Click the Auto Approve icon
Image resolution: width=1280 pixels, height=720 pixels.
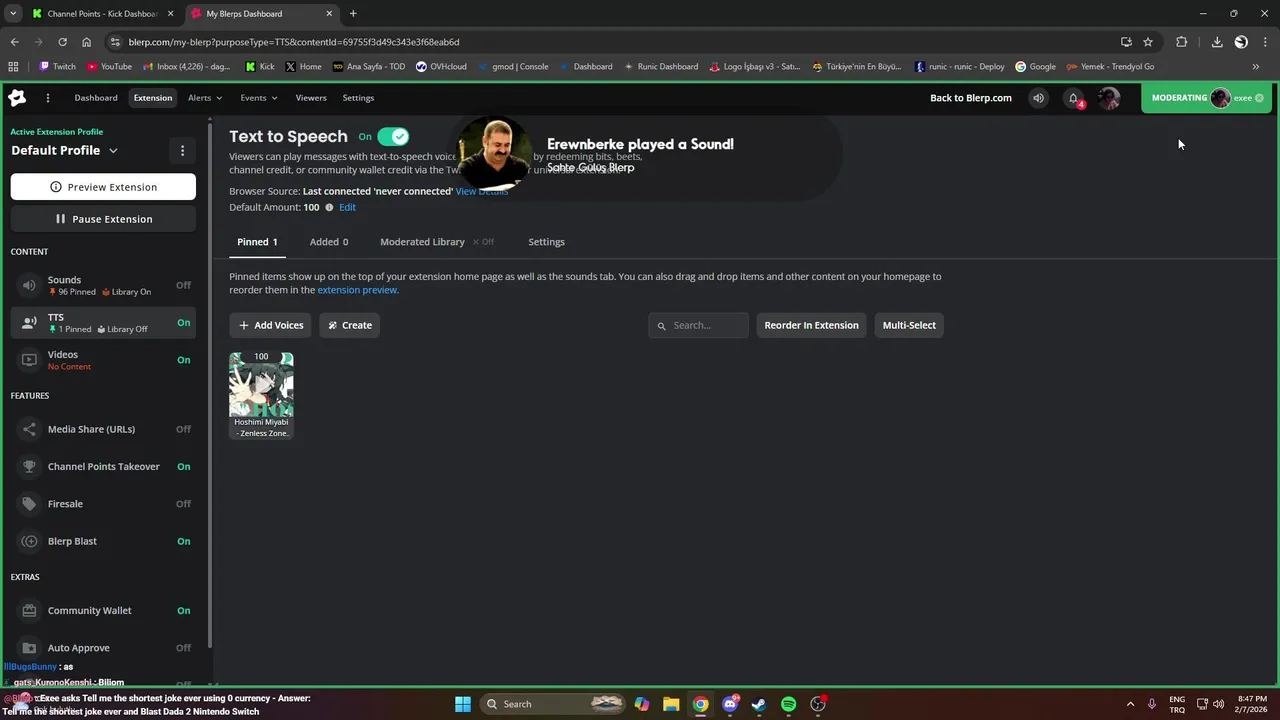point(29,648)
